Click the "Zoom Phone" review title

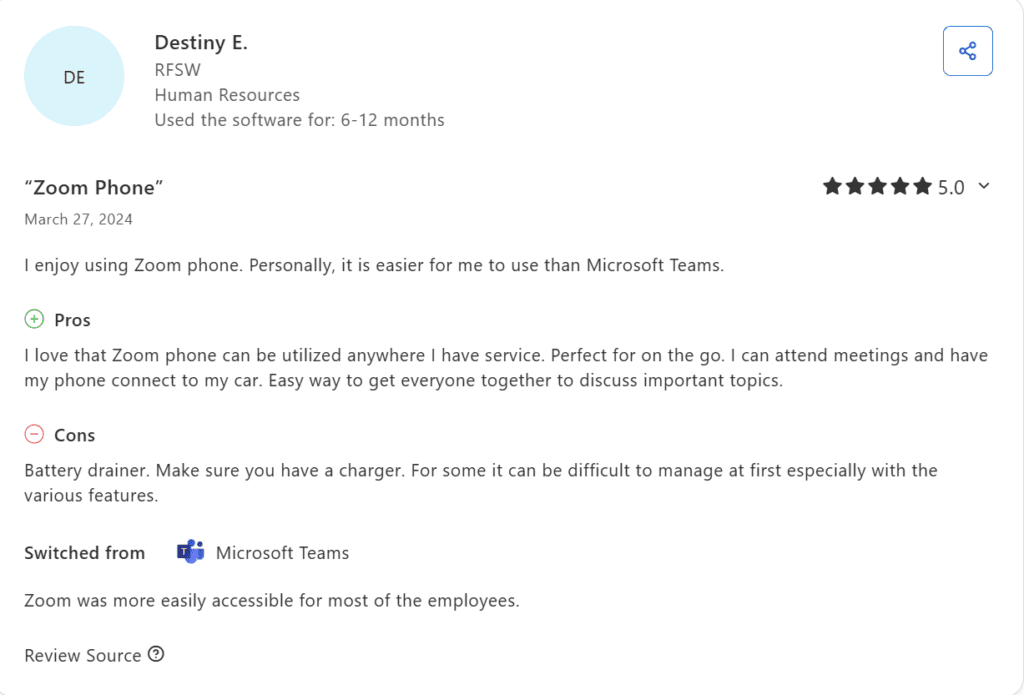point(93,187)
